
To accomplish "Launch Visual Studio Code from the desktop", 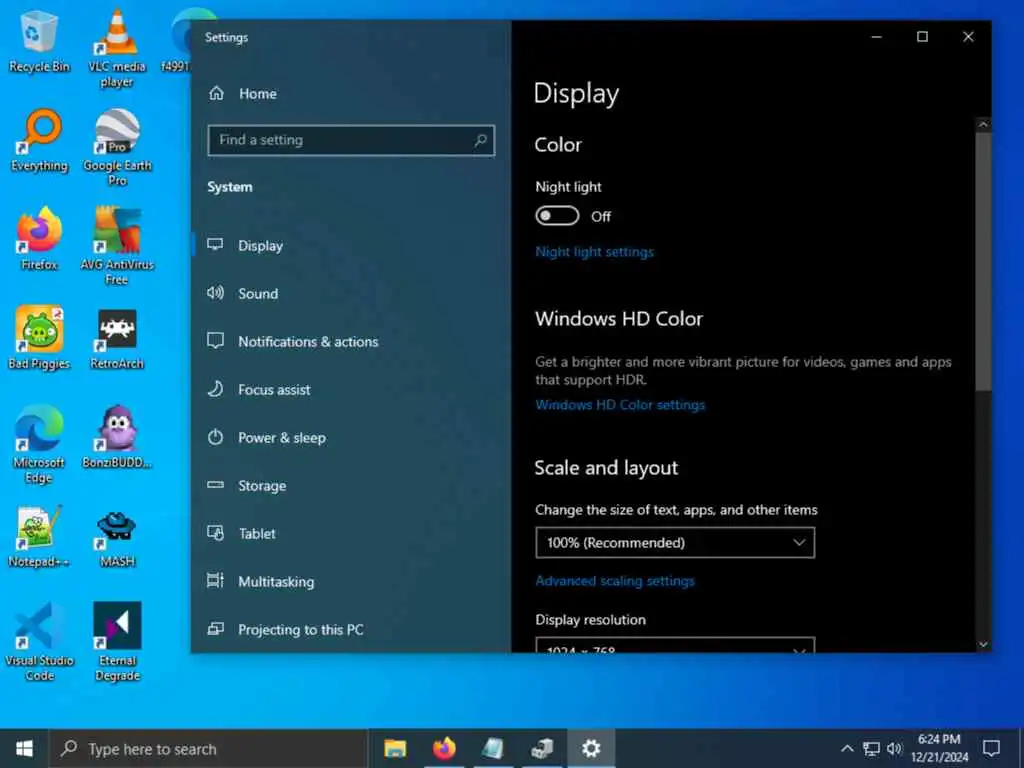I will 39,642.
